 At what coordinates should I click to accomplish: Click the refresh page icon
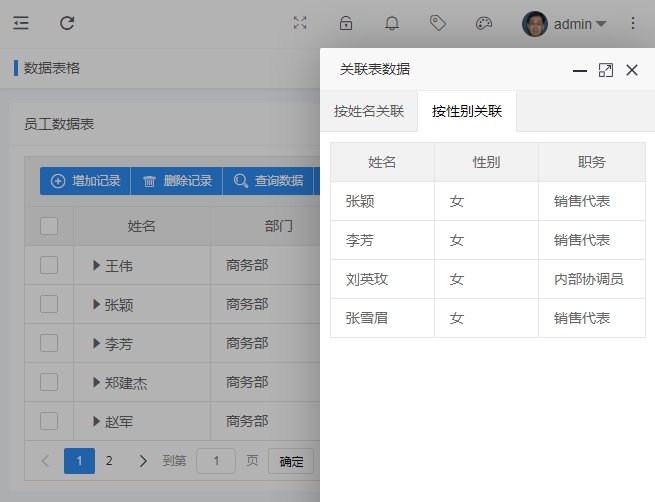point(67,23)
